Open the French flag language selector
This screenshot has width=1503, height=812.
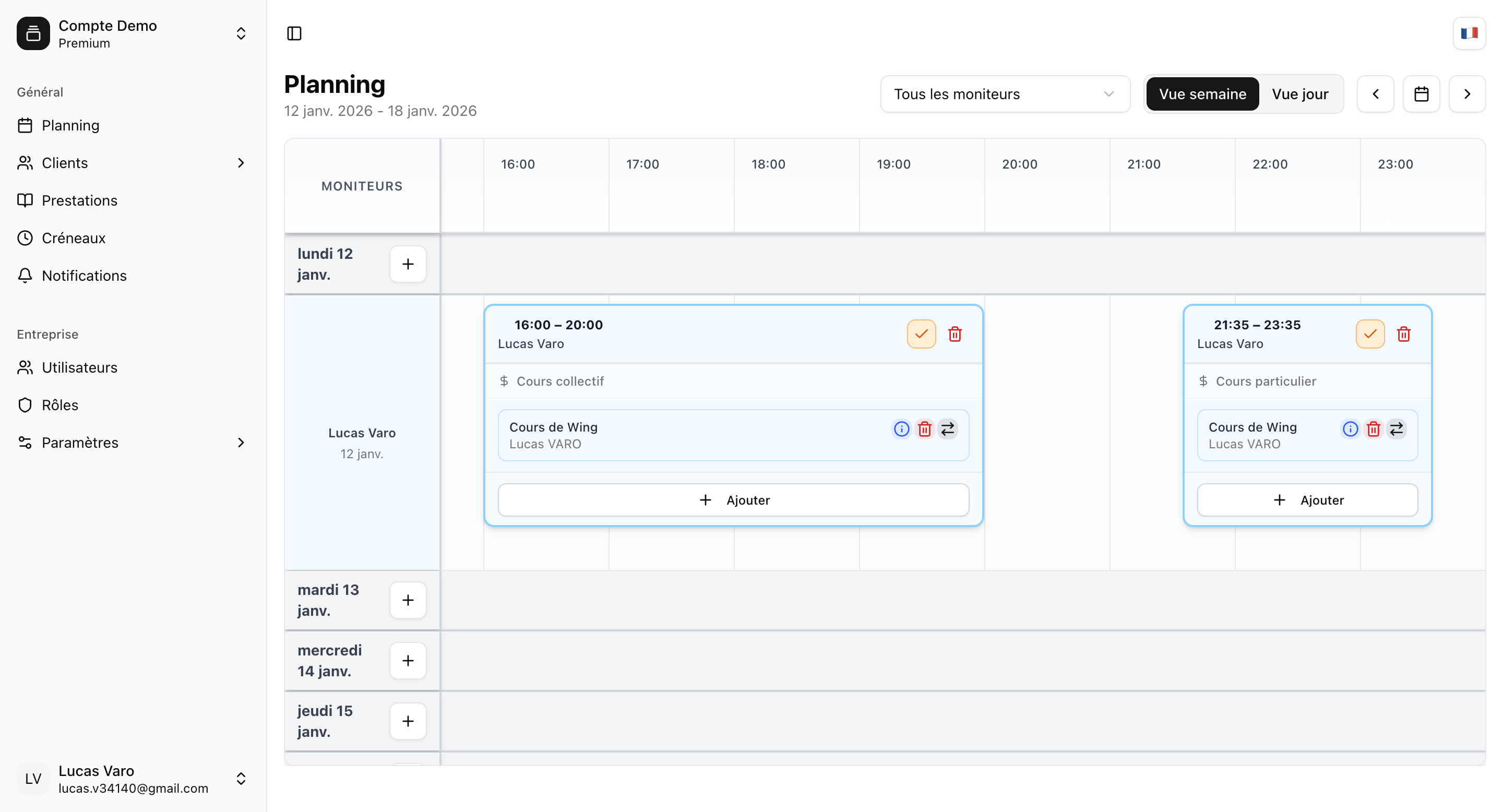[x=1469, y=33]
